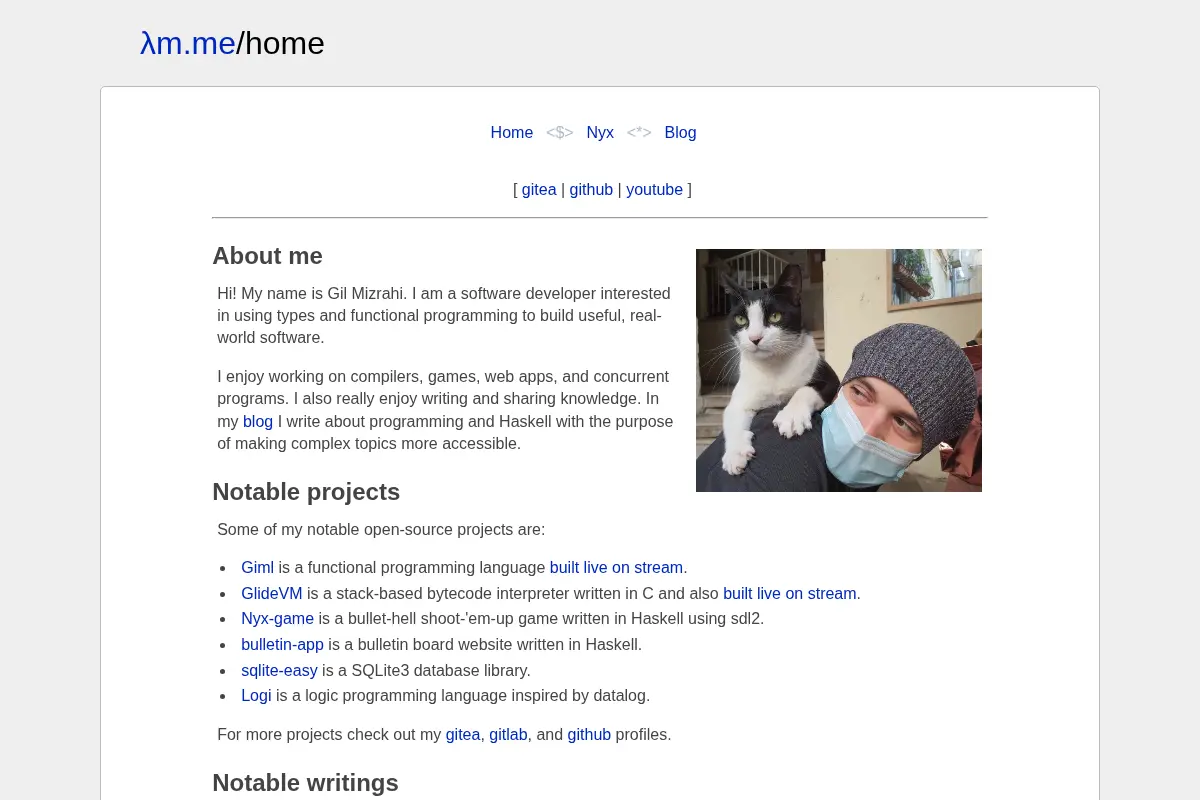
Task: Click the cat and person photo
Action: tap(839, 370)
